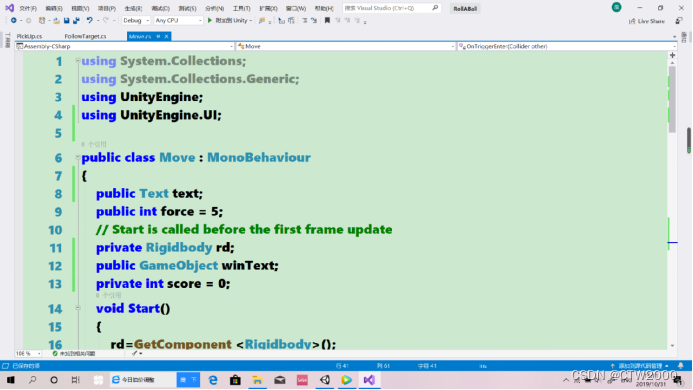This screenshot has width=693, height=390.
Task: Click the taskbar search magnifier icon
Action: pos(32,380)
